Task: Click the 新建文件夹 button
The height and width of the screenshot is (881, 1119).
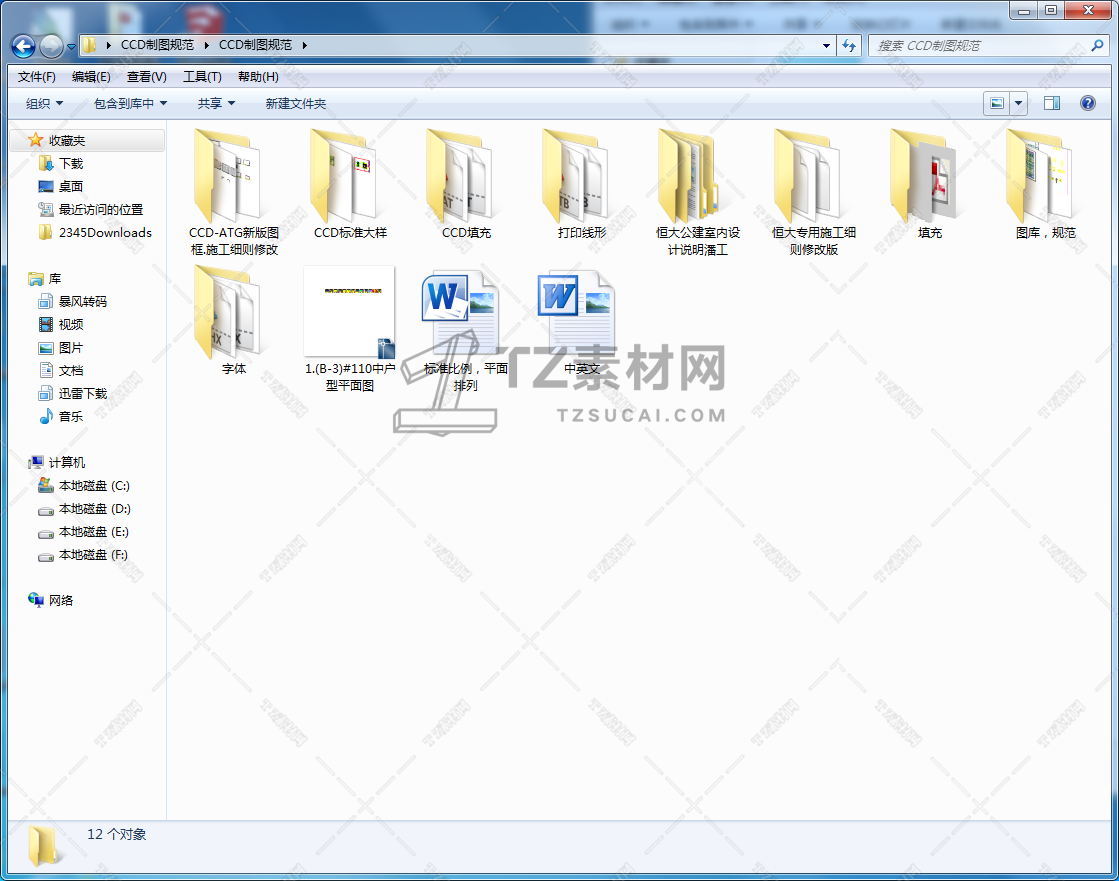Action: [x=295, y=104]
